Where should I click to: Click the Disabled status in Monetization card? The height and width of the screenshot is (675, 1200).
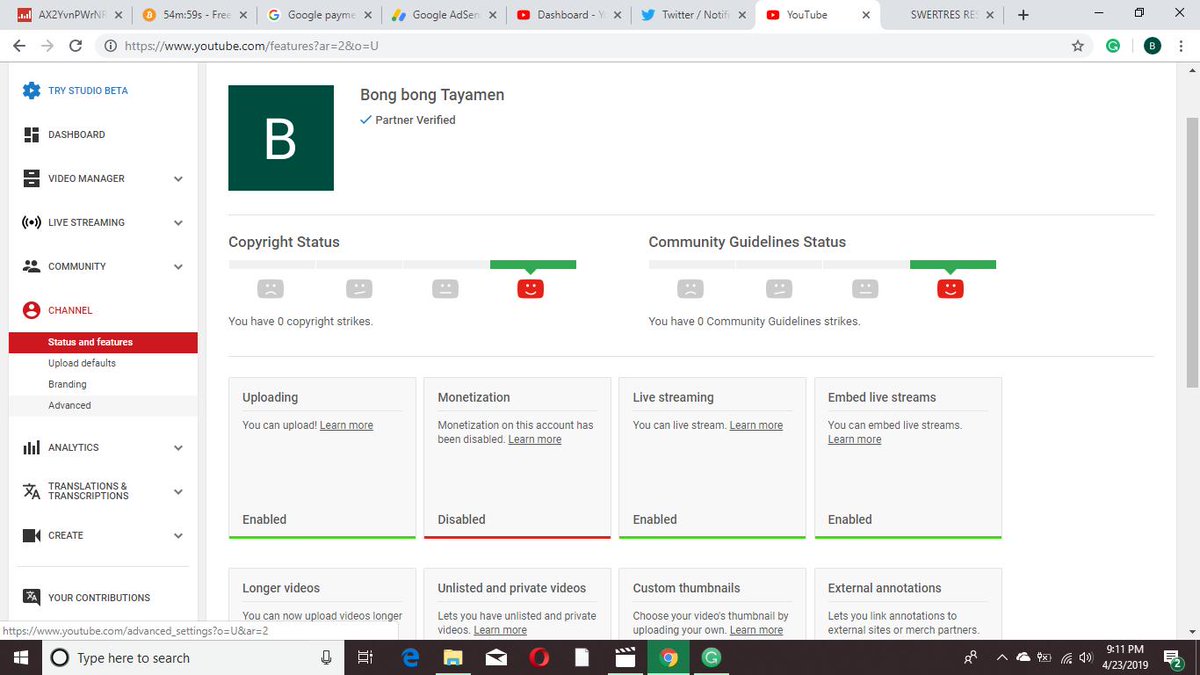461,519
